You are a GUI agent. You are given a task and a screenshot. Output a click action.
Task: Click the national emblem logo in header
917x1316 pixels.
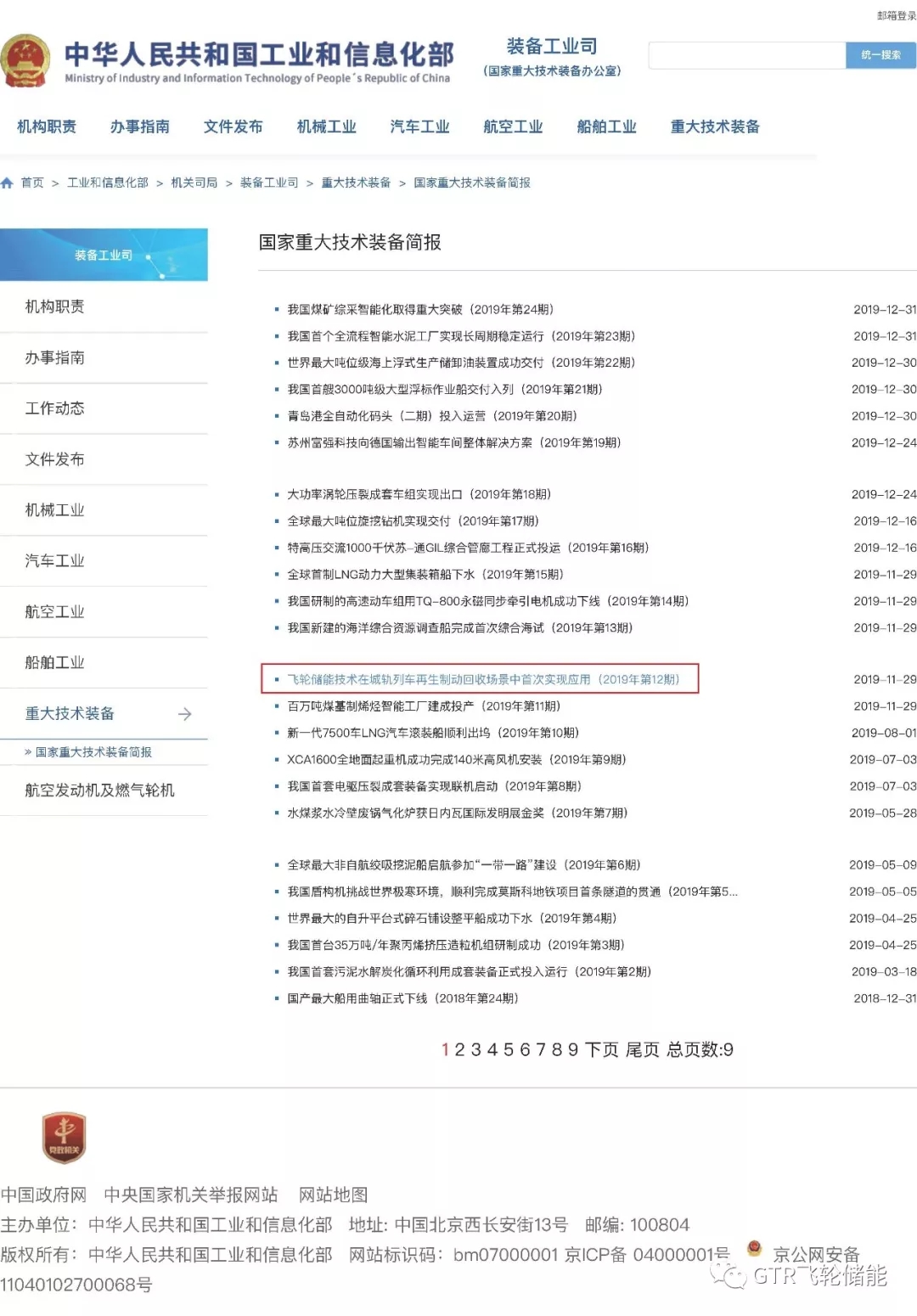pos(25,61)
